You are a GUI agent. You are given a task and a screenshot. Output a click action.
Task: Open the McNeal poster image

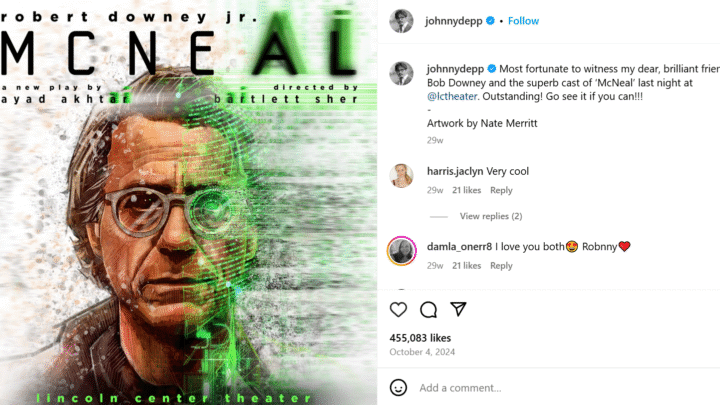click(188, 202)
